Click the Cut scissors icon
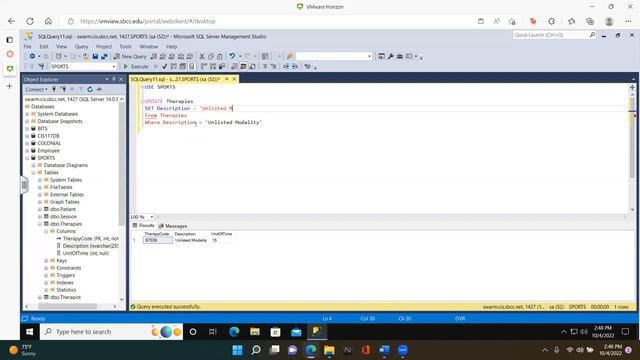 pyautogui.click(x=202, y=56)
